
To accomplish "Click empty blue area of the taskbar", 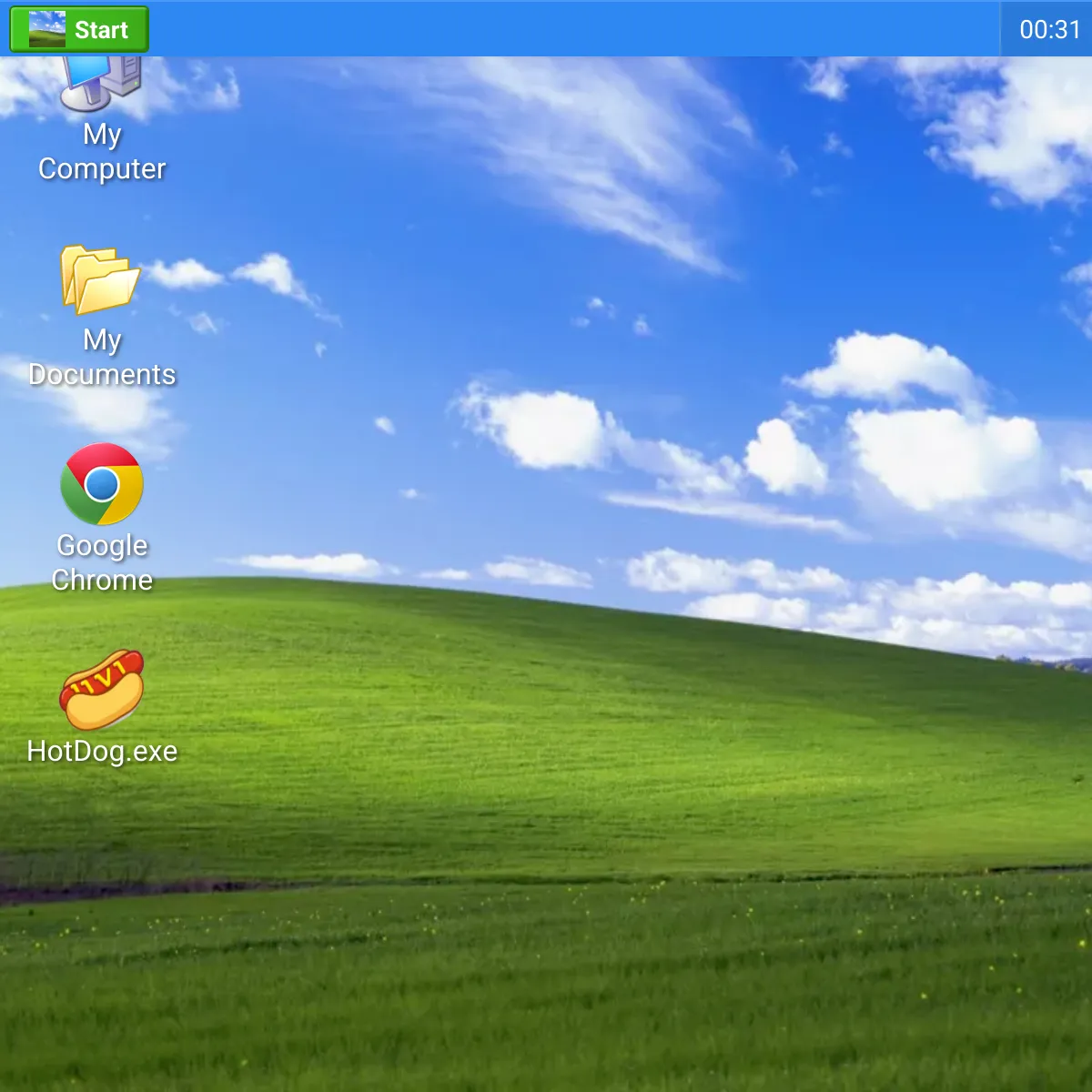I will (x=573, y=29).
